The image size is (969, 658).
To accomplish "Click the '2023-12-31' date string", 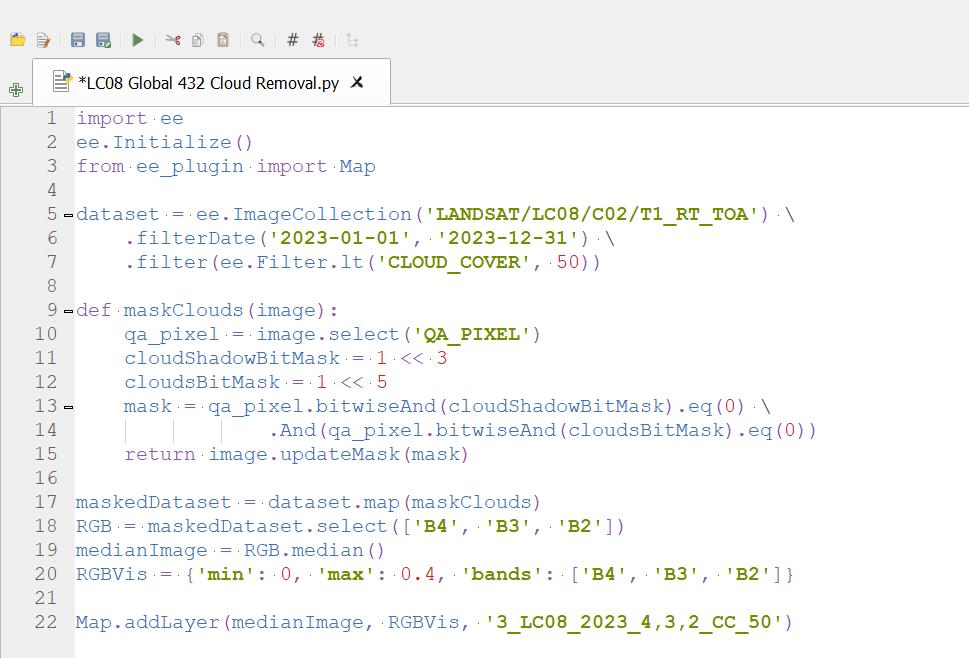I will click(x=508, y=238).
